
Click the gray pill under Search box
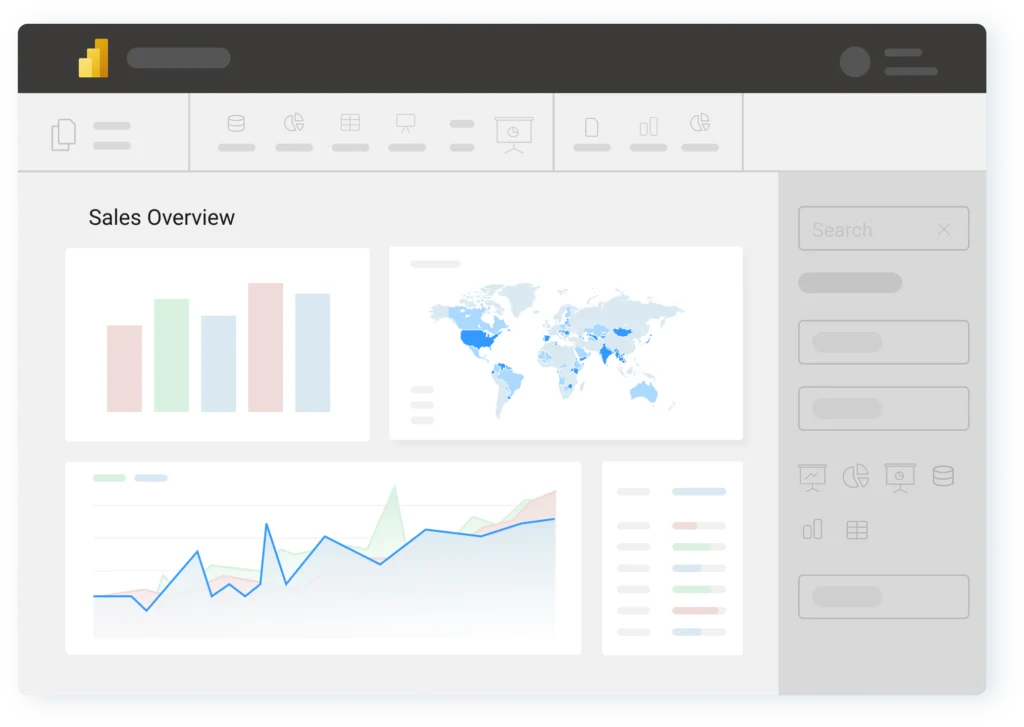point(850,283)
